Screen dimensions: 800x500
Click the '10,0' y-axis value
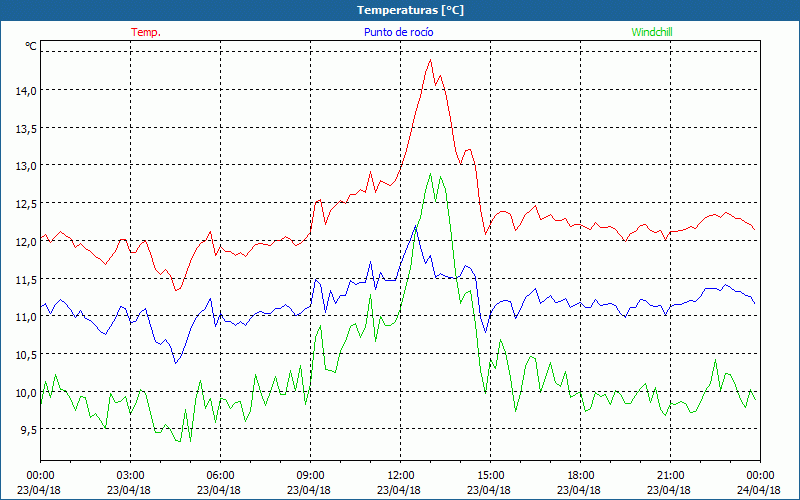click(26, 392)
